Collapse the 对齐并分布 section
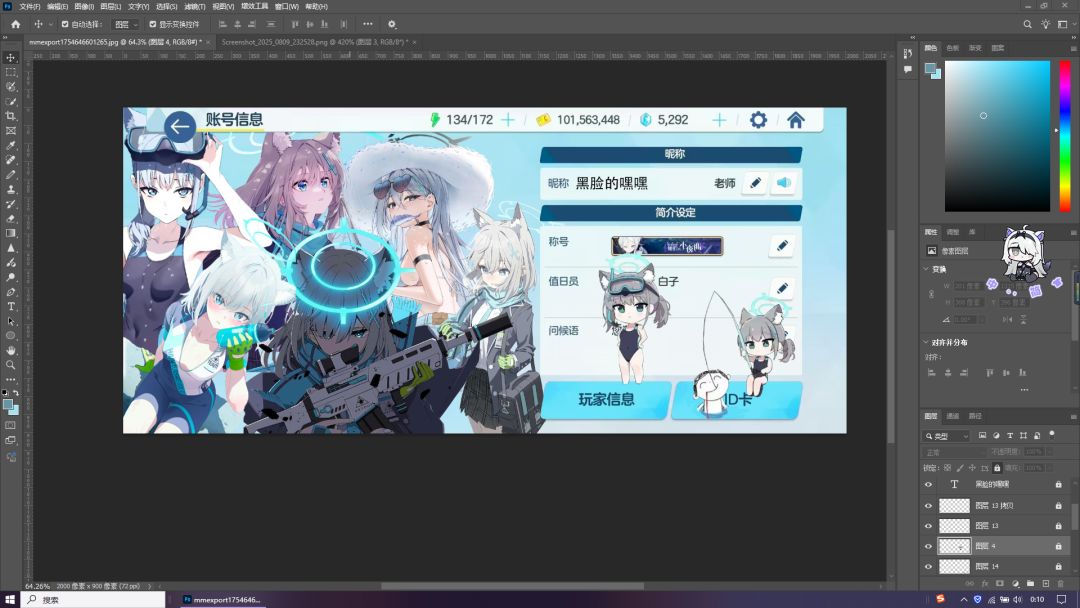This screenshot has width=1080, height=608. pos(926,342)
